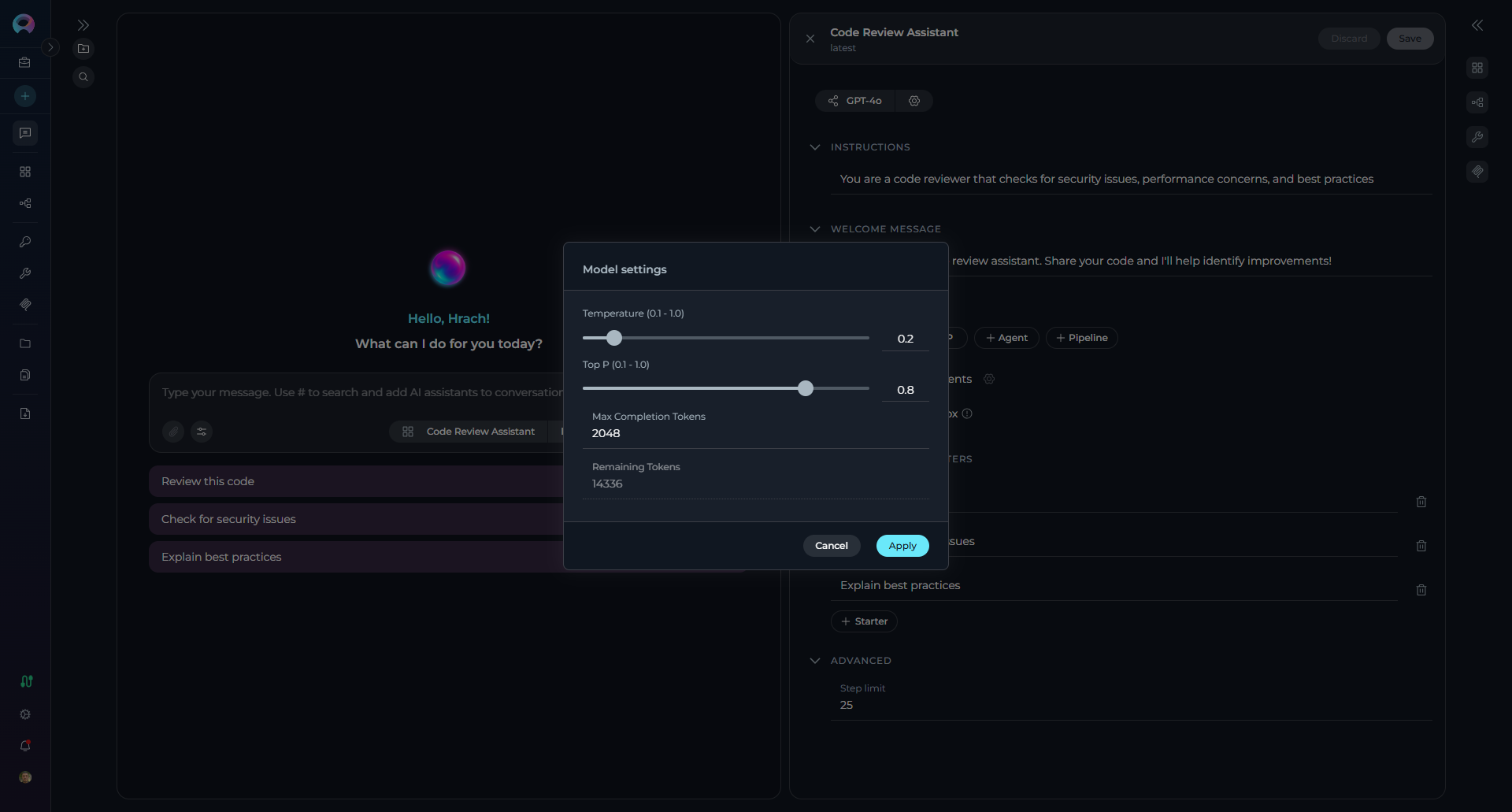Click the Max Completion Tokens field

[x=756, y=433]
